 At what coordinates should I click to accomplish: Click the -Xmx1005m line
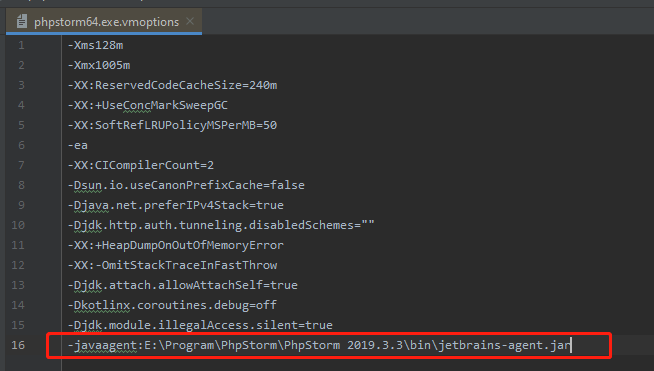point(99,65)
